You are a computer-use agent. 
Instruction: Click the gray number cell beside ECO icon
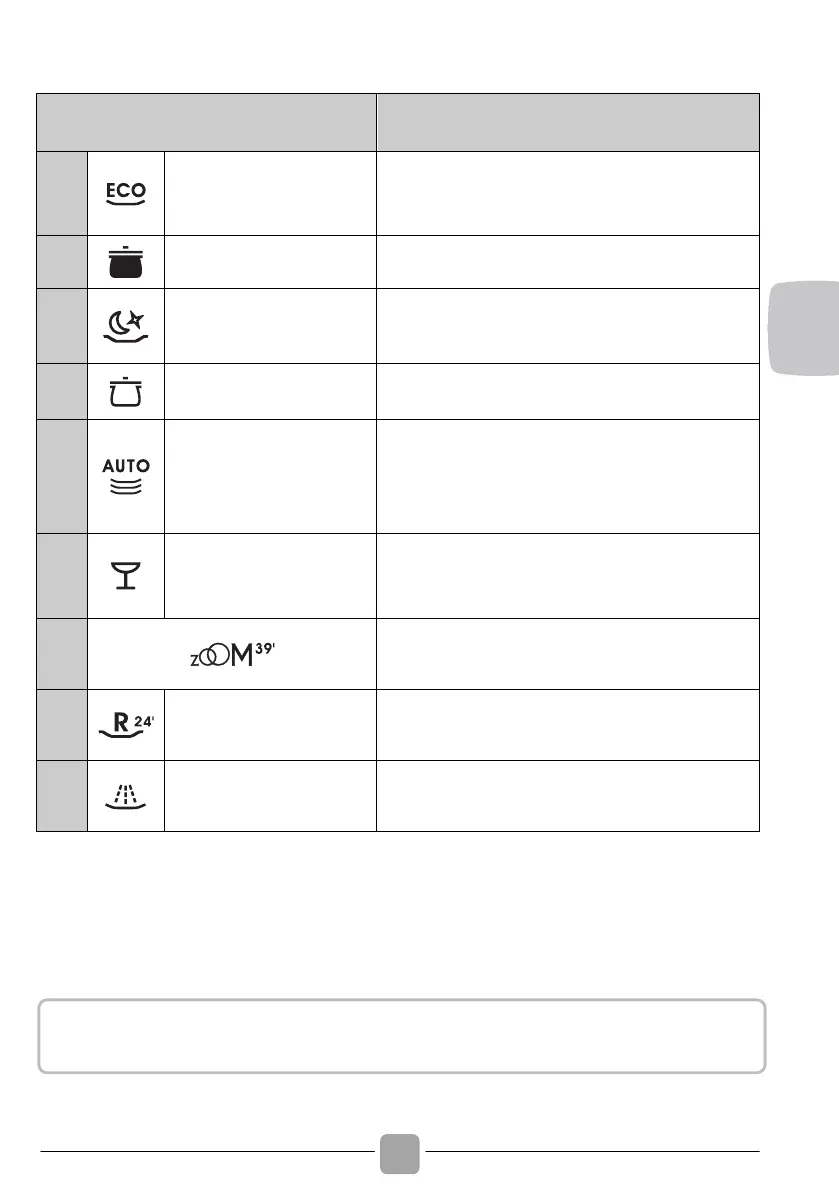[x=63, y=193]
